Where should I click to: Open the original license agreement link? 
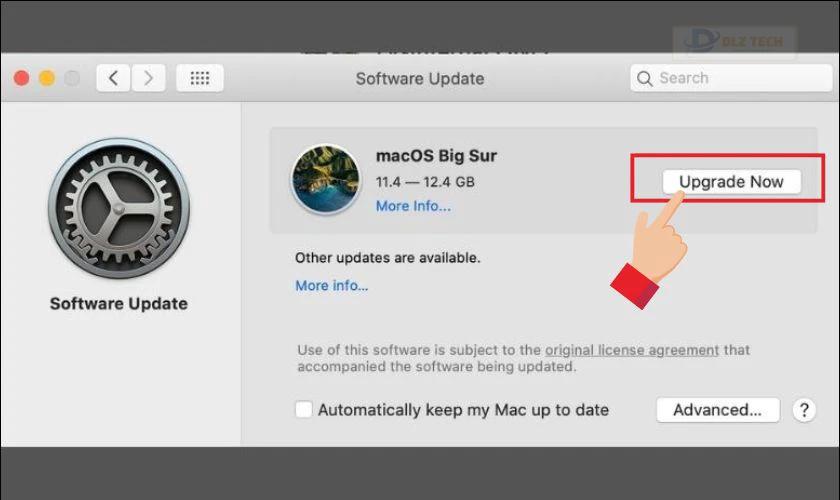(632, 350)
